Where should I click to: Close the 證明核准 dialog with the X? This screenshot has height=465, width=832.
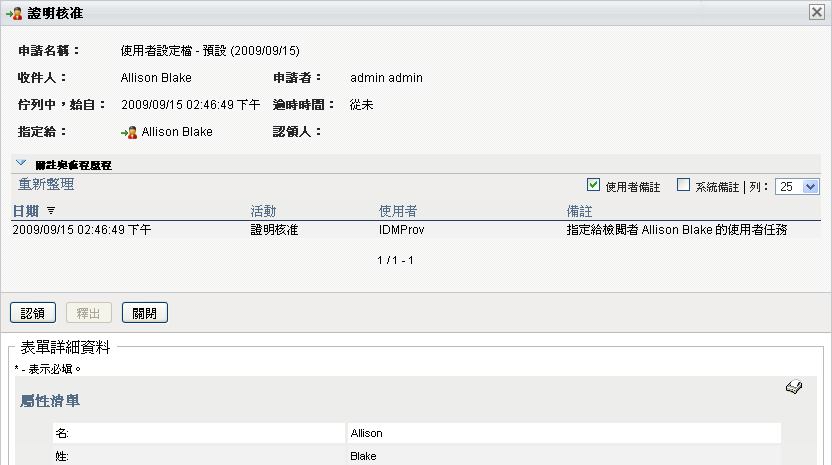(815, 11)
